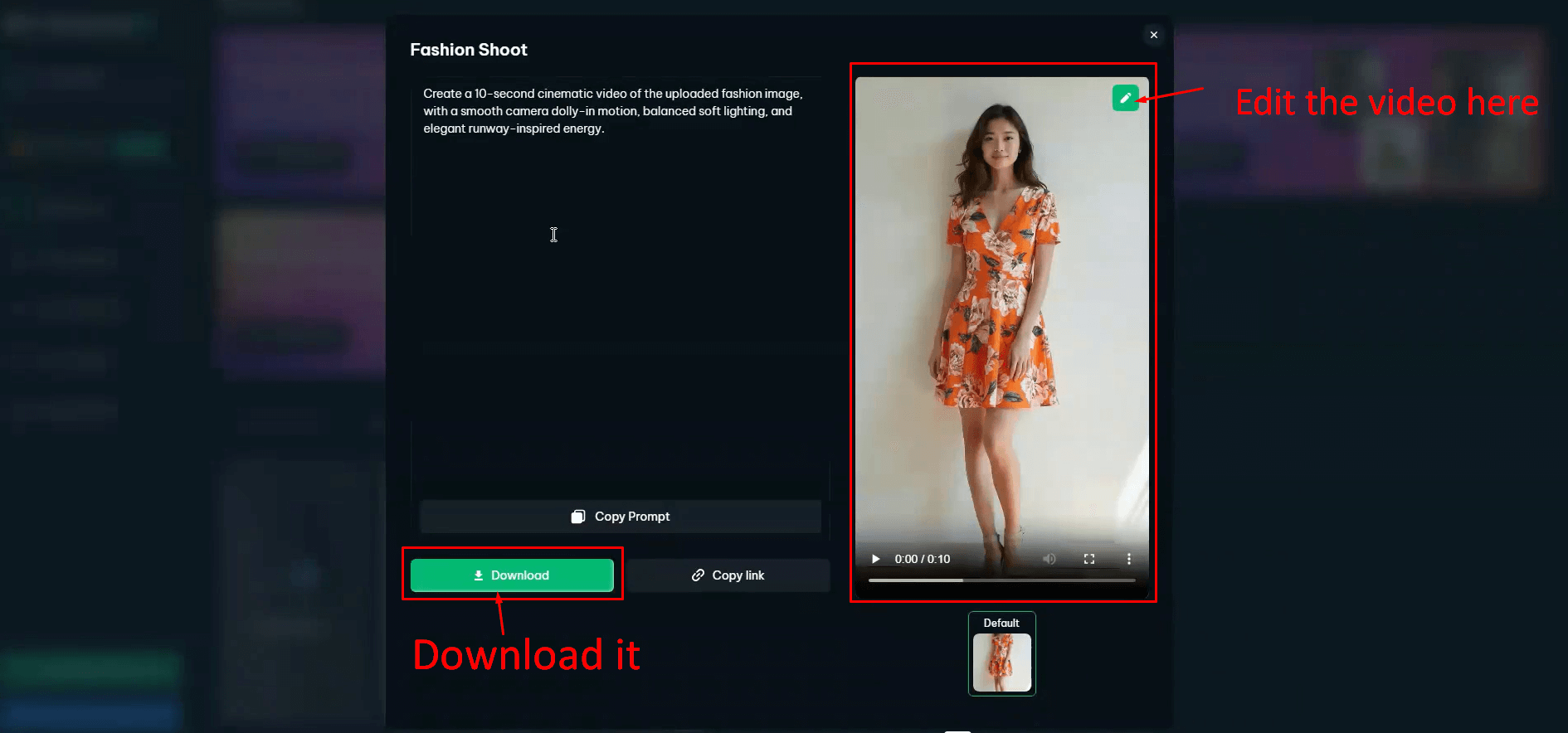Close the Fashion Shoot dialog
1568x733 pixels.
tap(1153, 35)
